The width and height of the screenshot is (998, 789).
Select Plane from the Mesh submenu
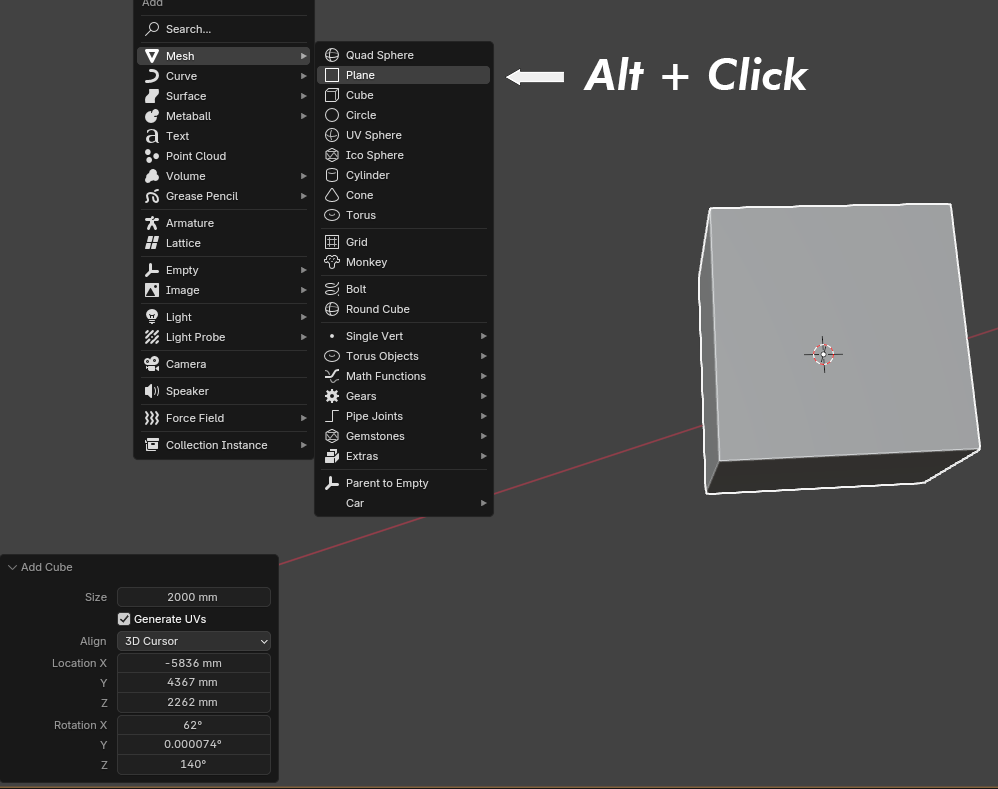tap(404, 75)
